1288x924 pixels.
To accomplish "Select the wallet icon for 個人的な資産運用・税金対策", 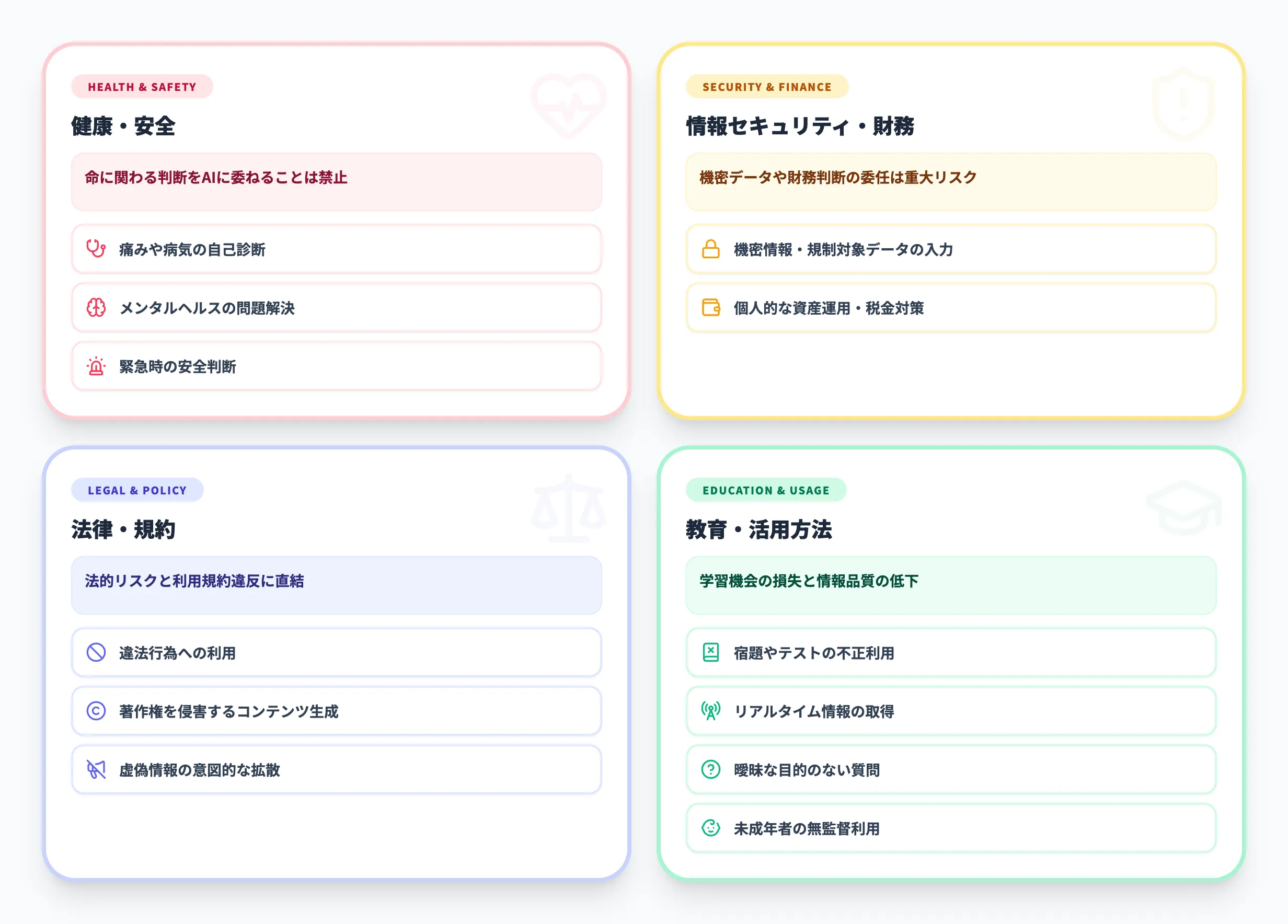I will [710, 308].
